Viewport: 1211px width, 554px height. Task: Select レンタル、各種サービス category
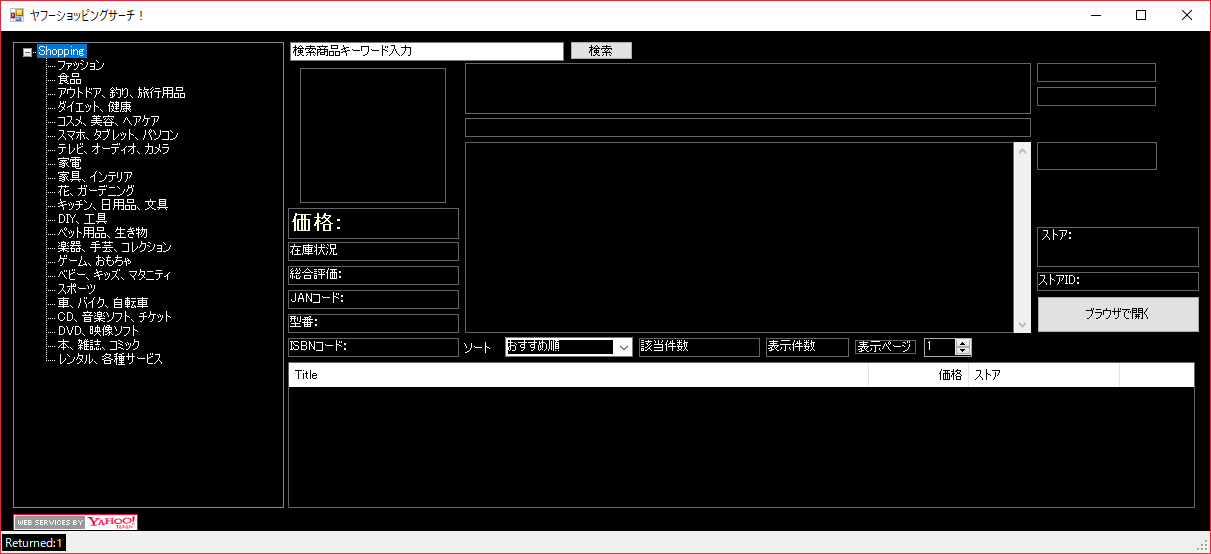click(x=110, y=359)
